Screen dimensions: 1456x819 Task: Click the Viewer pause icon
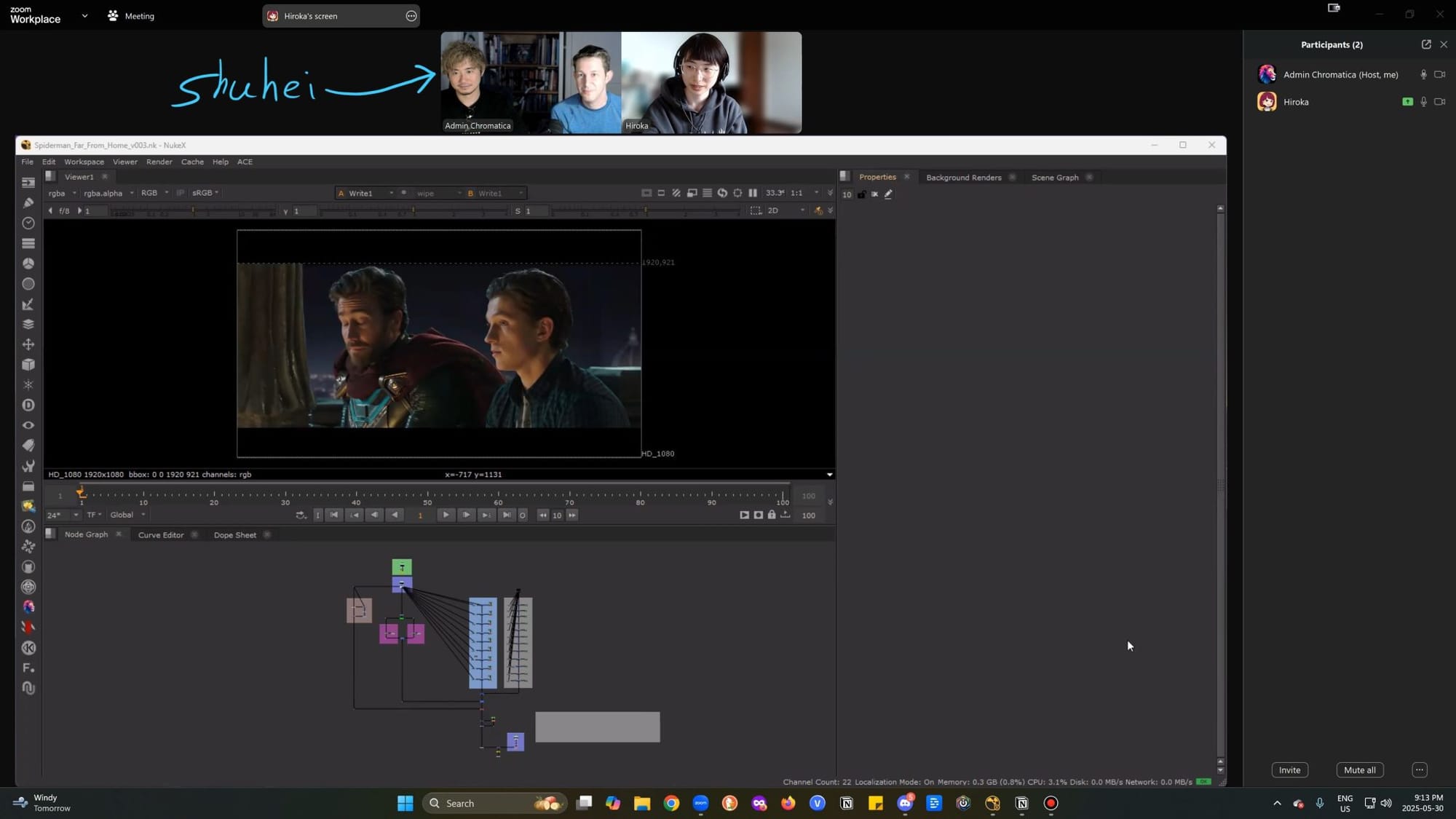coord(753,193)
